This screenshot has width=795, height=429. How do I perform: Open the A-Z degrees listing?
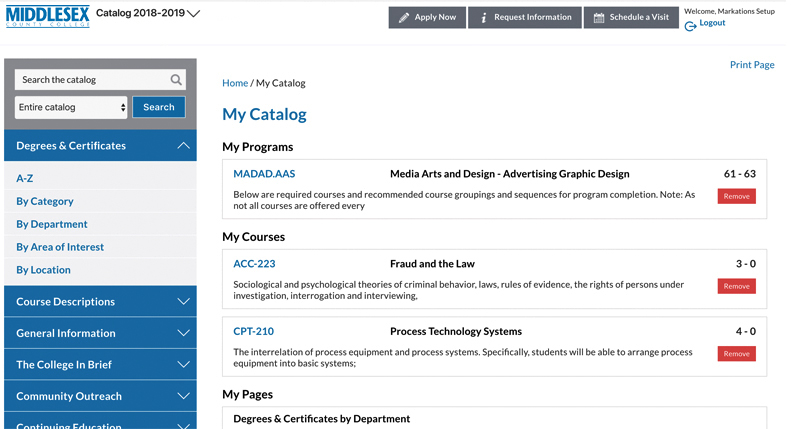pos(24,178)
